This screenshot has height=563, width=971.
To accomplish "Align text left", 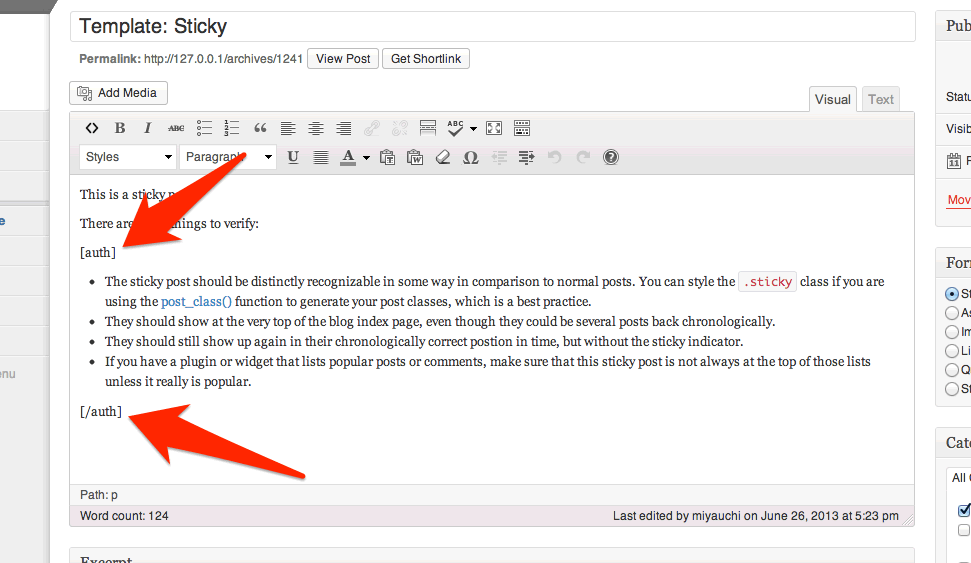I will coord(288,128).
